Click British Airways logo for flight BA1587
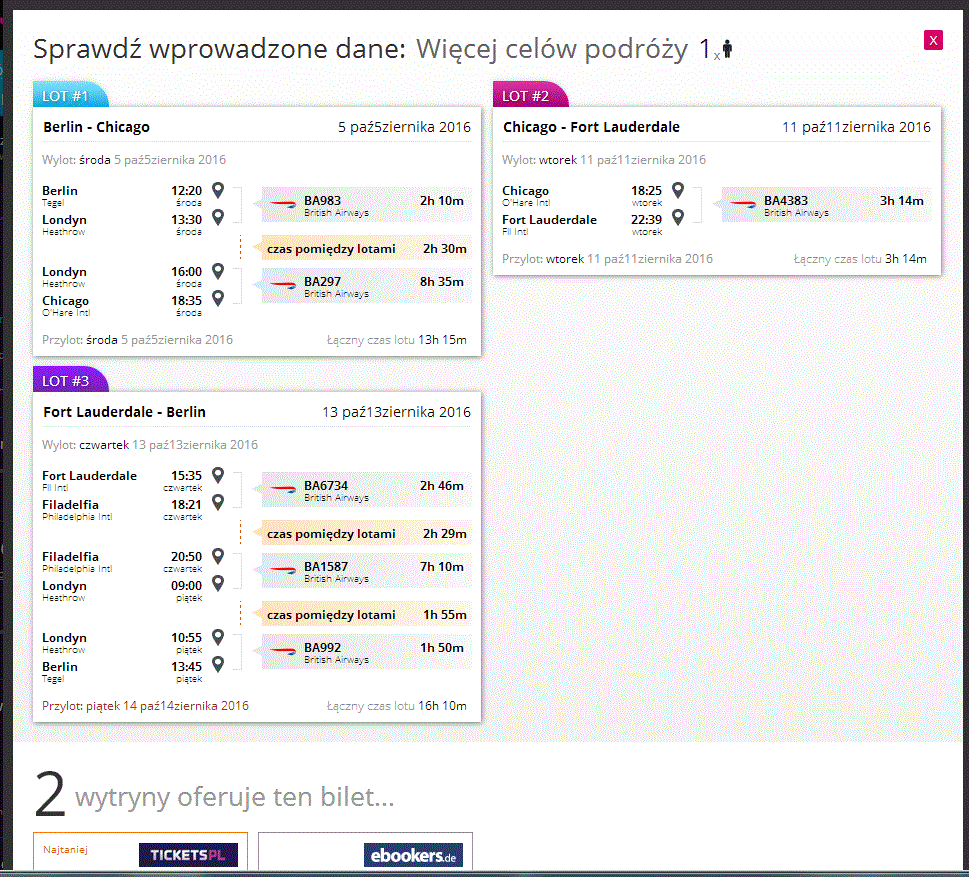Viewport: 969px width, 877px height. point(283,570)
